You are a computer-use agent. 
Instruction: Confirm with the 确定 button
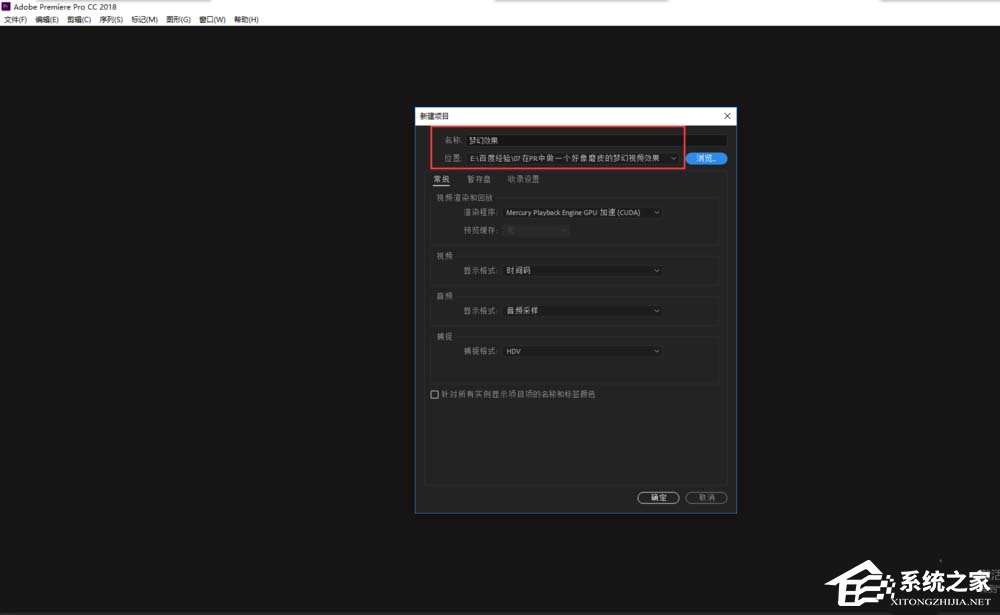tap(658, 498)
